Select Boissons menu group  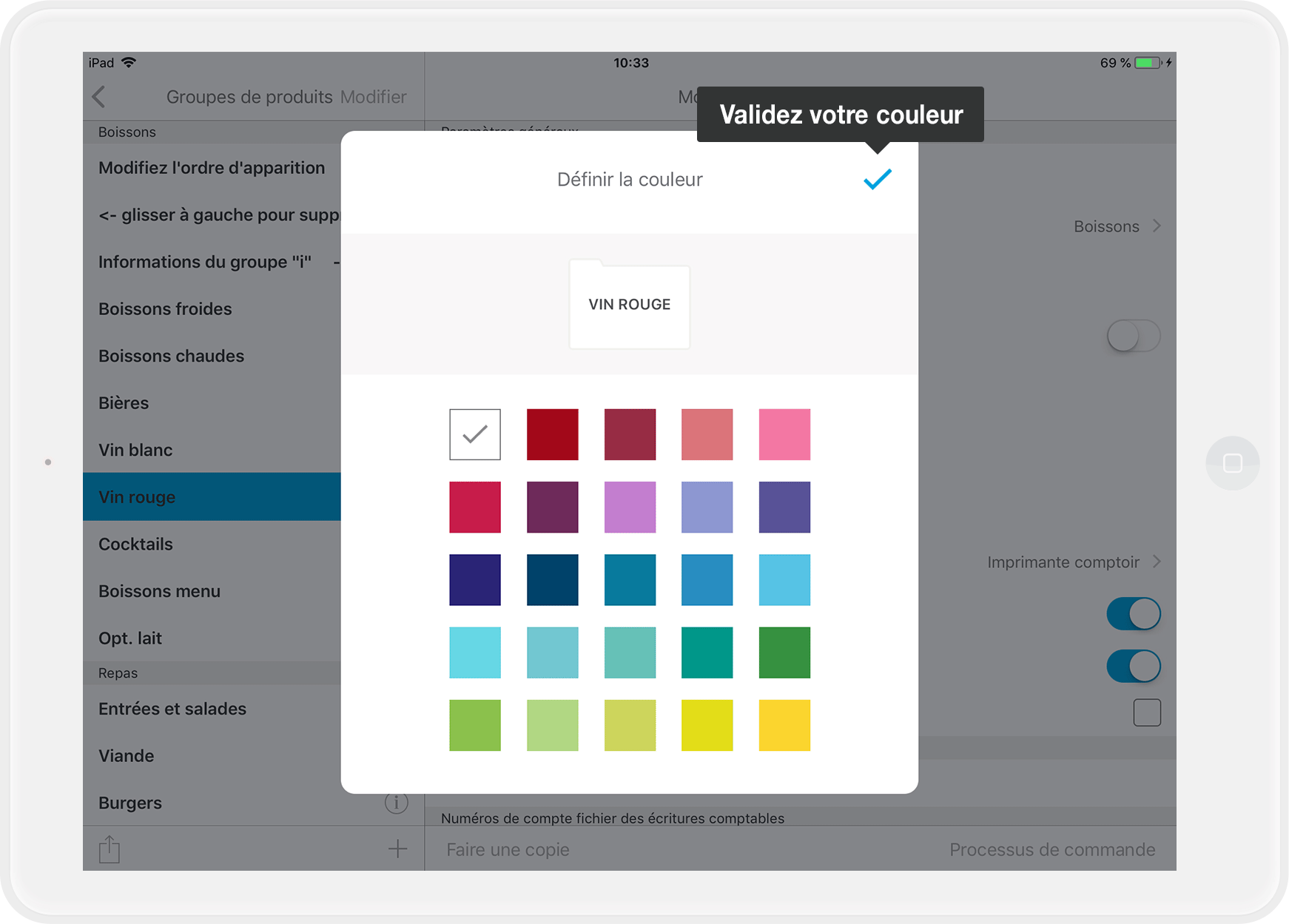tap(212, 591)
